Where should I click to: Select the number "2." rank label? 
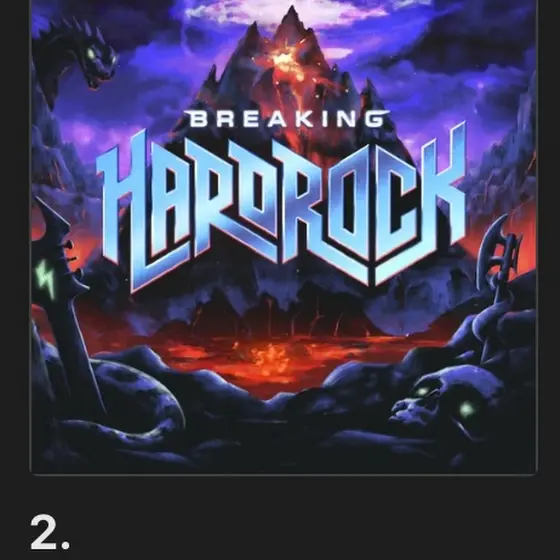click(50, 533)
